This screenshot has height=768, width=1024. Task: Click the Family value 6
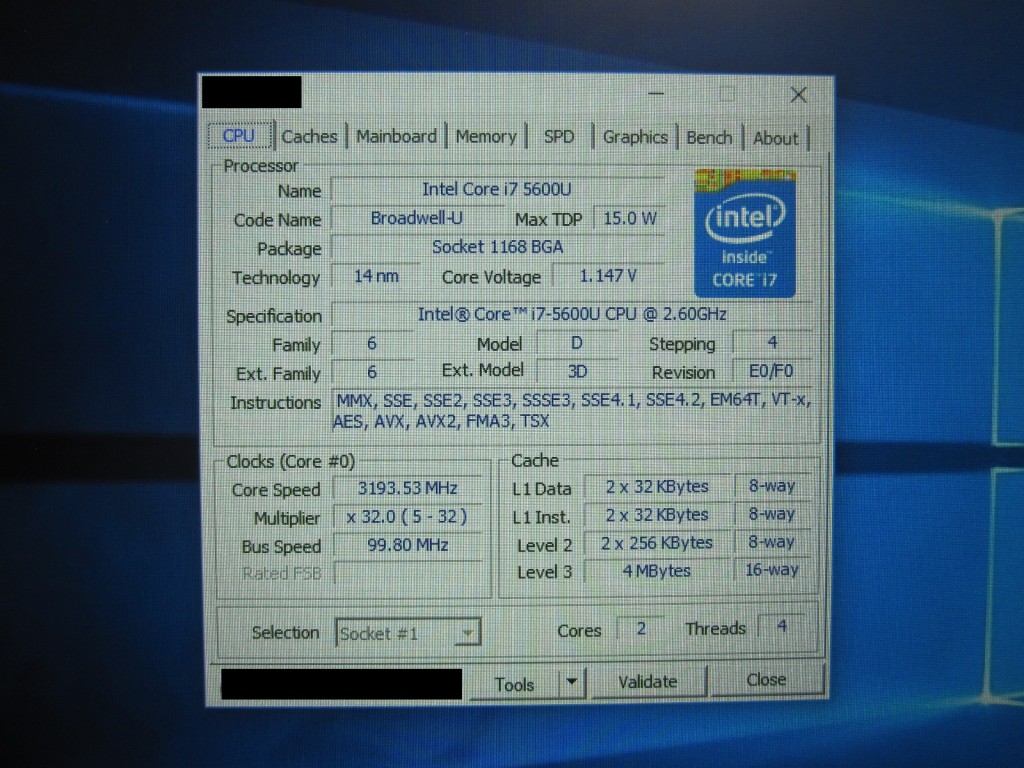tap(372, 343)
